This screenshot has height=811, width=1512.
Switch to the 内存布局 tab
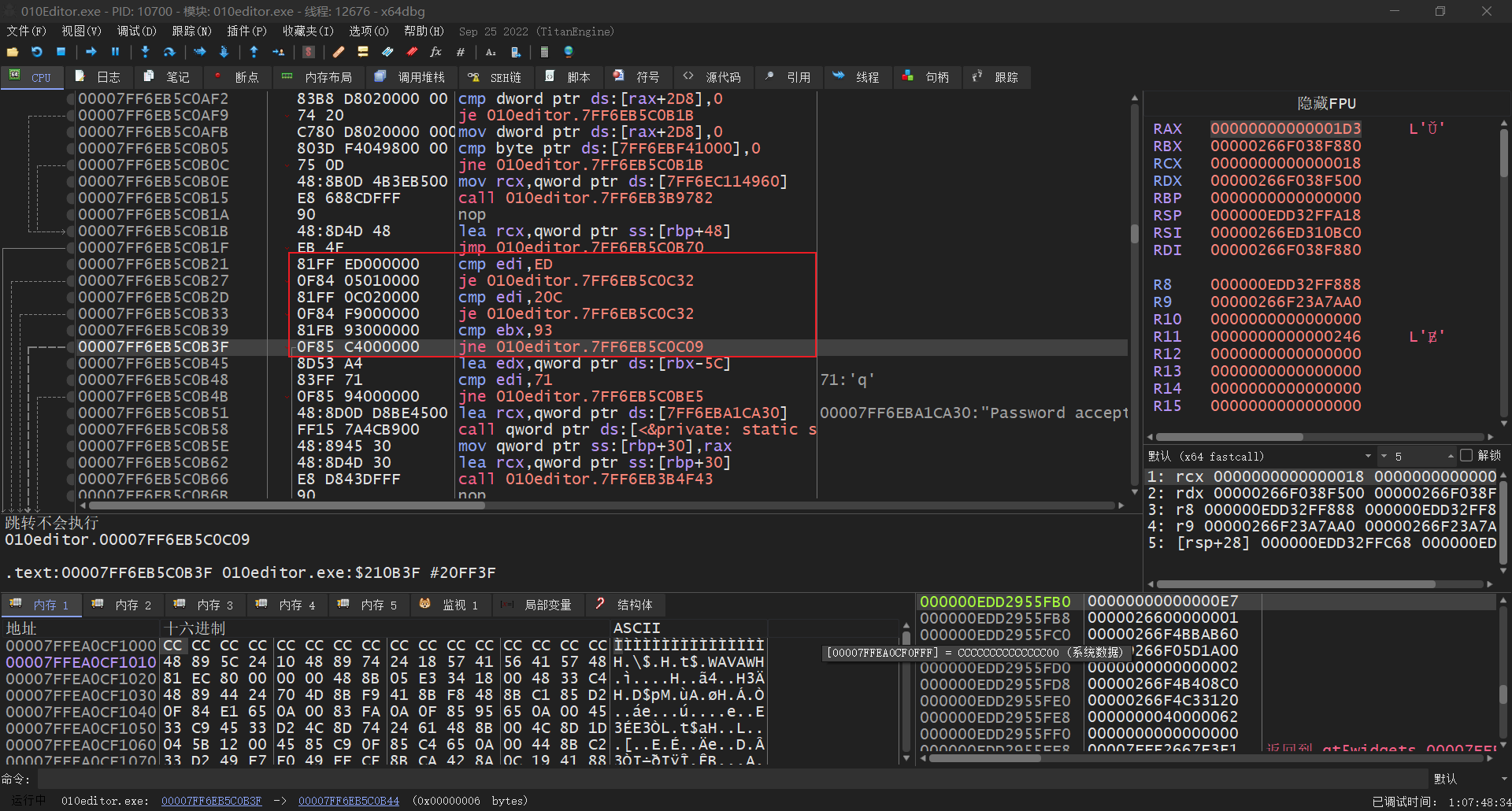(x=319, y=77)
